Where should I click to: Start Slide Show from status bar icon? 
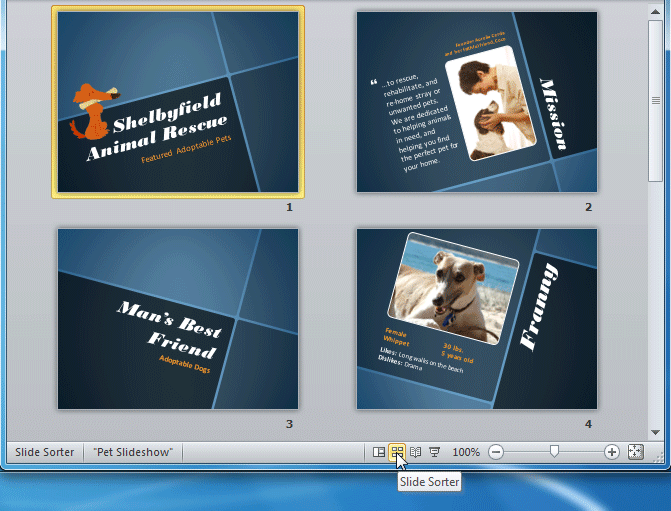(435, 452)
